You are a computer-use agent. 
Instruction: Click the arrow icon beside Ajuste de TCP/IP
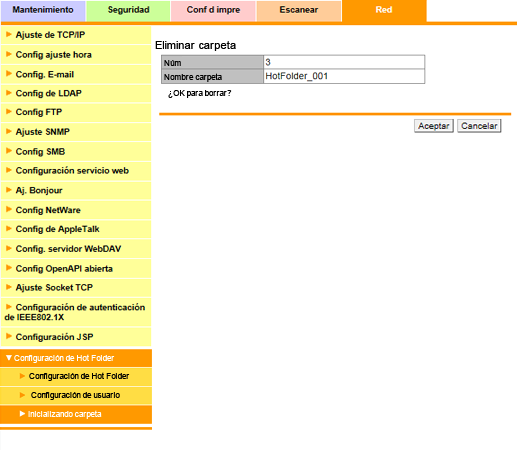pyautogui.click(x=9, y=34)
